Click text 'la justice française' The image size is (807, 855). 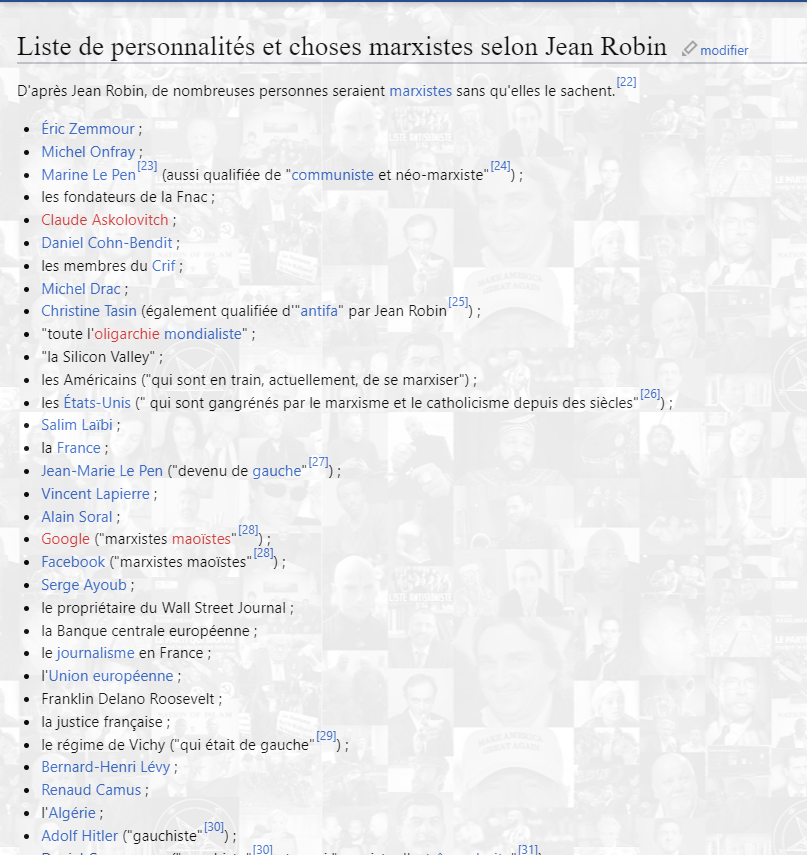pyautogui.click(x=102, y=722)
